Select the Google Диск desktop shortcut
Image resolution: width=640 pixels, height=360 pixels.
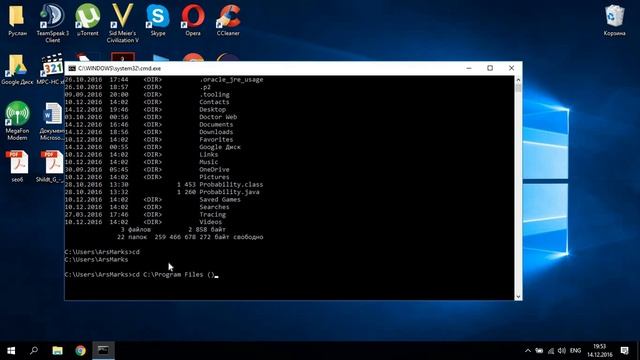click(17, 69)
